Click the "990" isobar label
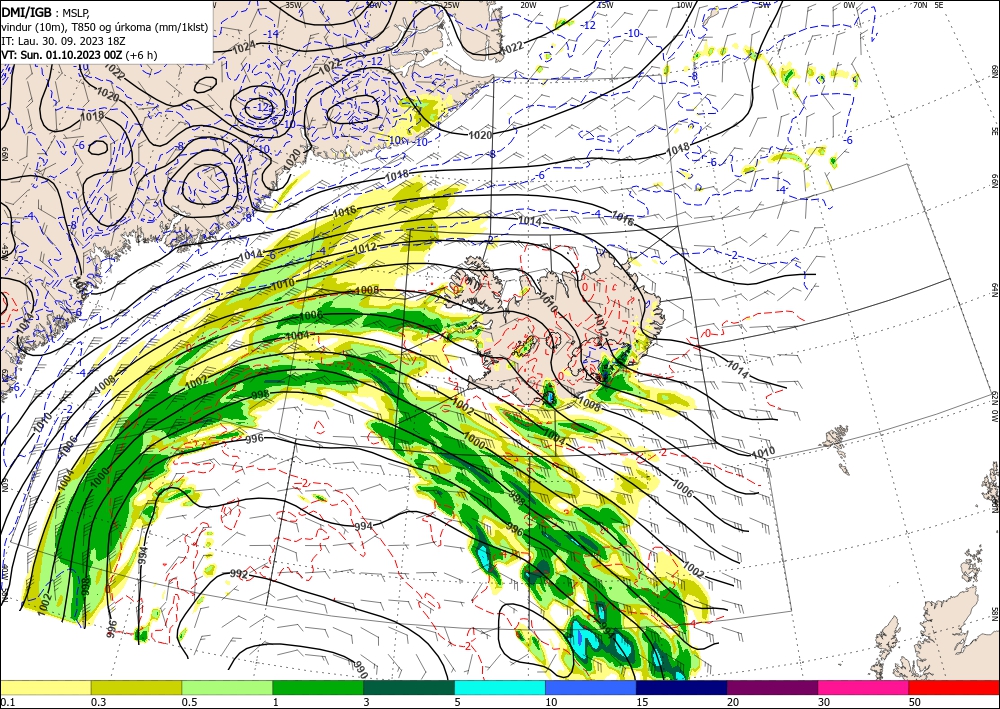Image resolution: width=1000 pixels, height=709 pixels. [360, 669]
